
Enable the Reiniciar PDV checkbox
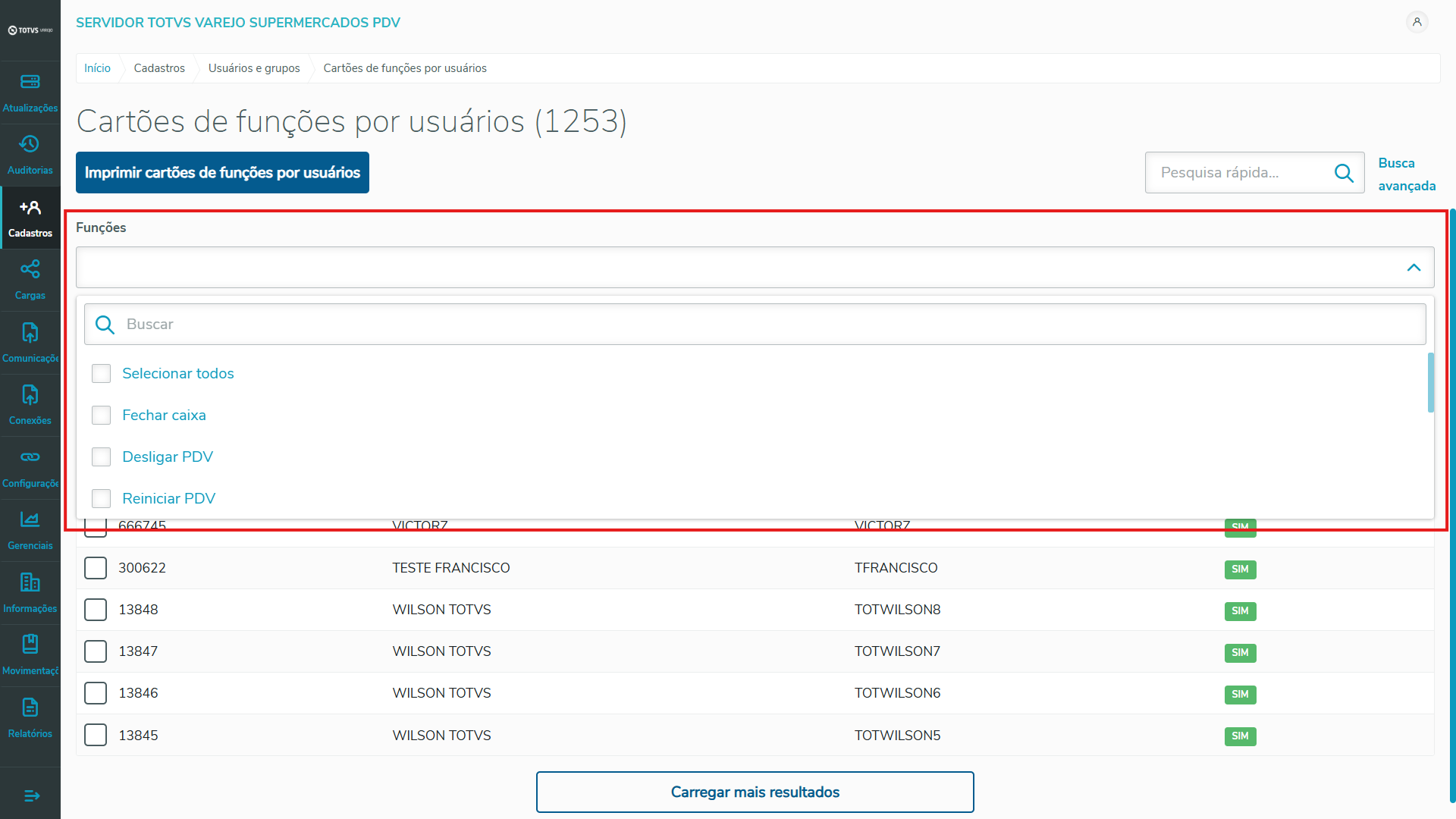click(x=101, y=498)
